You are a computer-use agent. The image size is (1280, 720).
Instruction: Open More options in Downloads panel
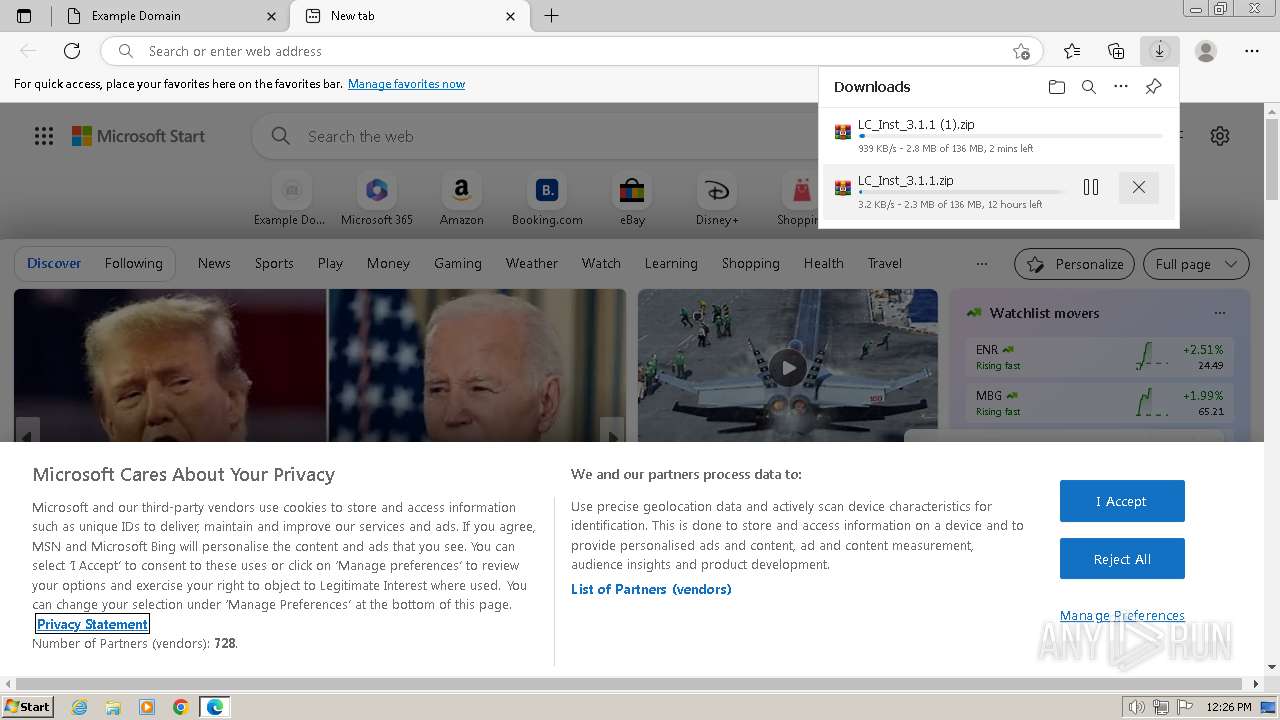pyautogui.click(x=1121, y=87)
